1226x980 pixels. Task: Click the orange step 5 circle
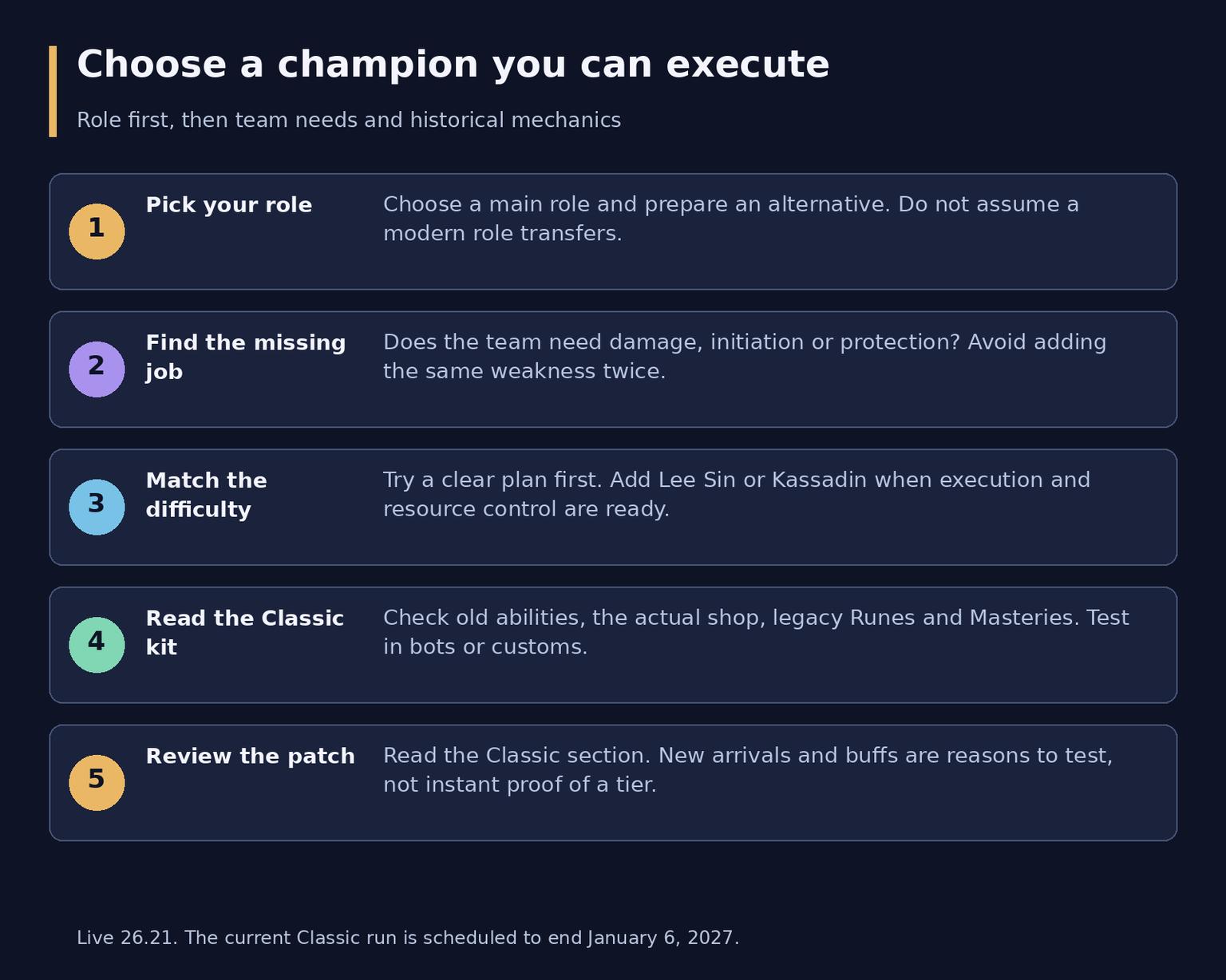[97, 783]
